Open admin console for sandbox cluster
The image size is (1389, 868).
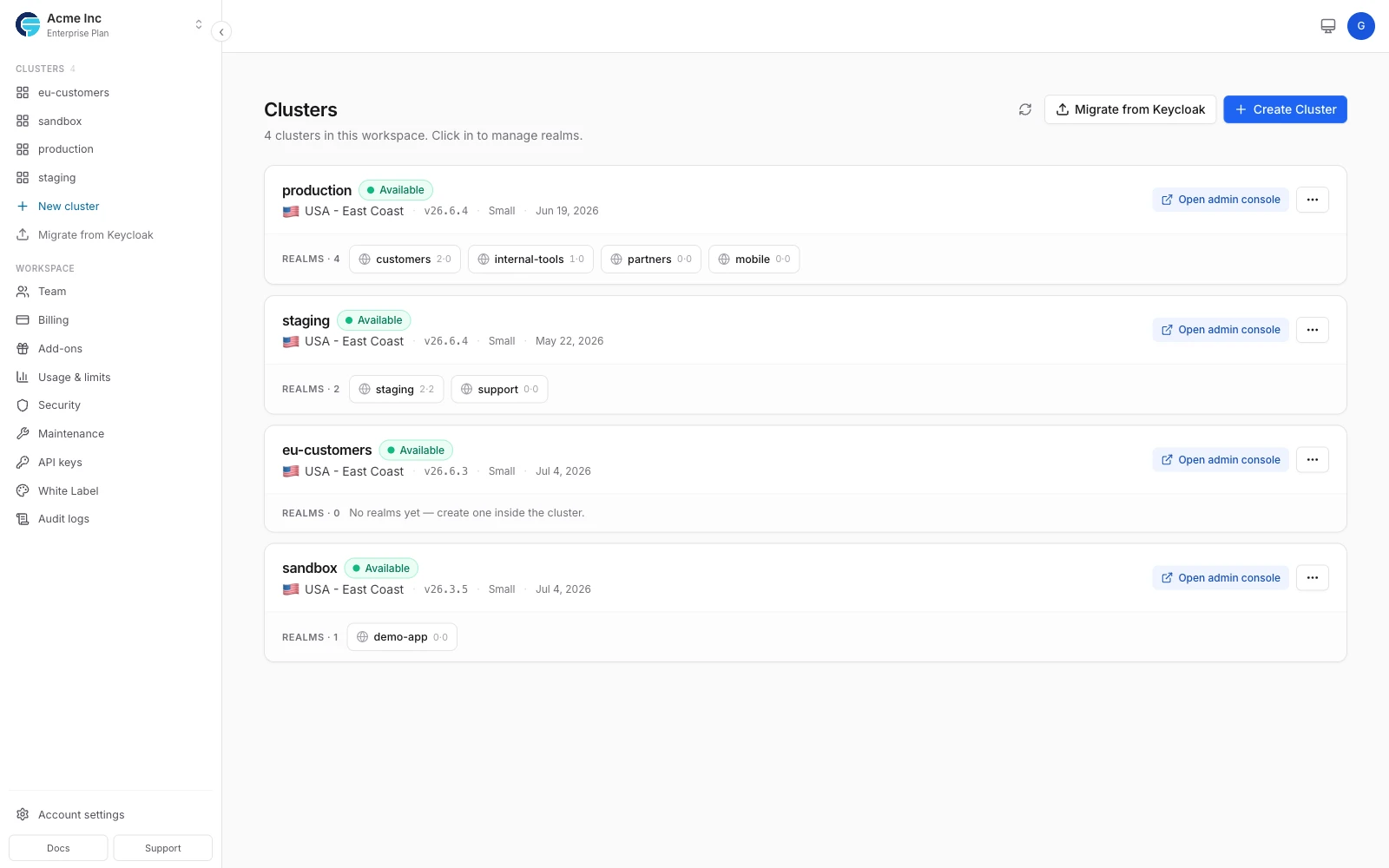coord(1221,578)
